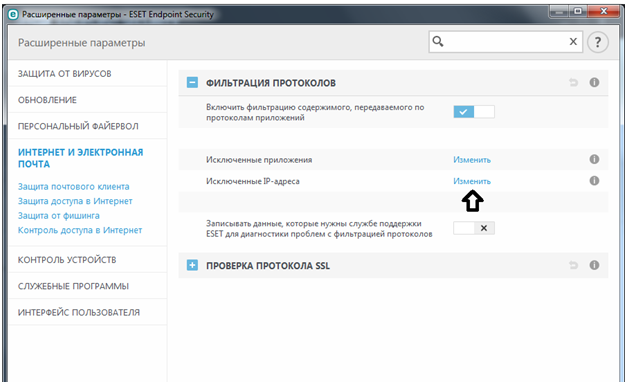Show info for Исключенные IP-адреса
This screenshot has width=627, height=385.
coord(594,181)
